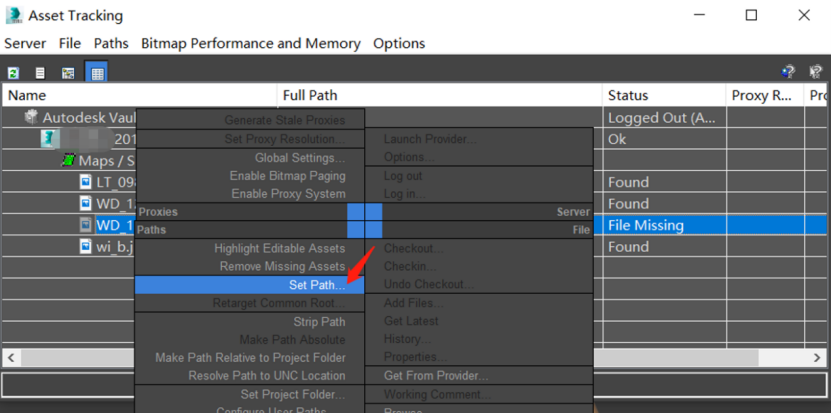Select the wi_b bitmap file icon
Image resolution: width=831 pixels, height=414 pixels.
coord(86,246)
